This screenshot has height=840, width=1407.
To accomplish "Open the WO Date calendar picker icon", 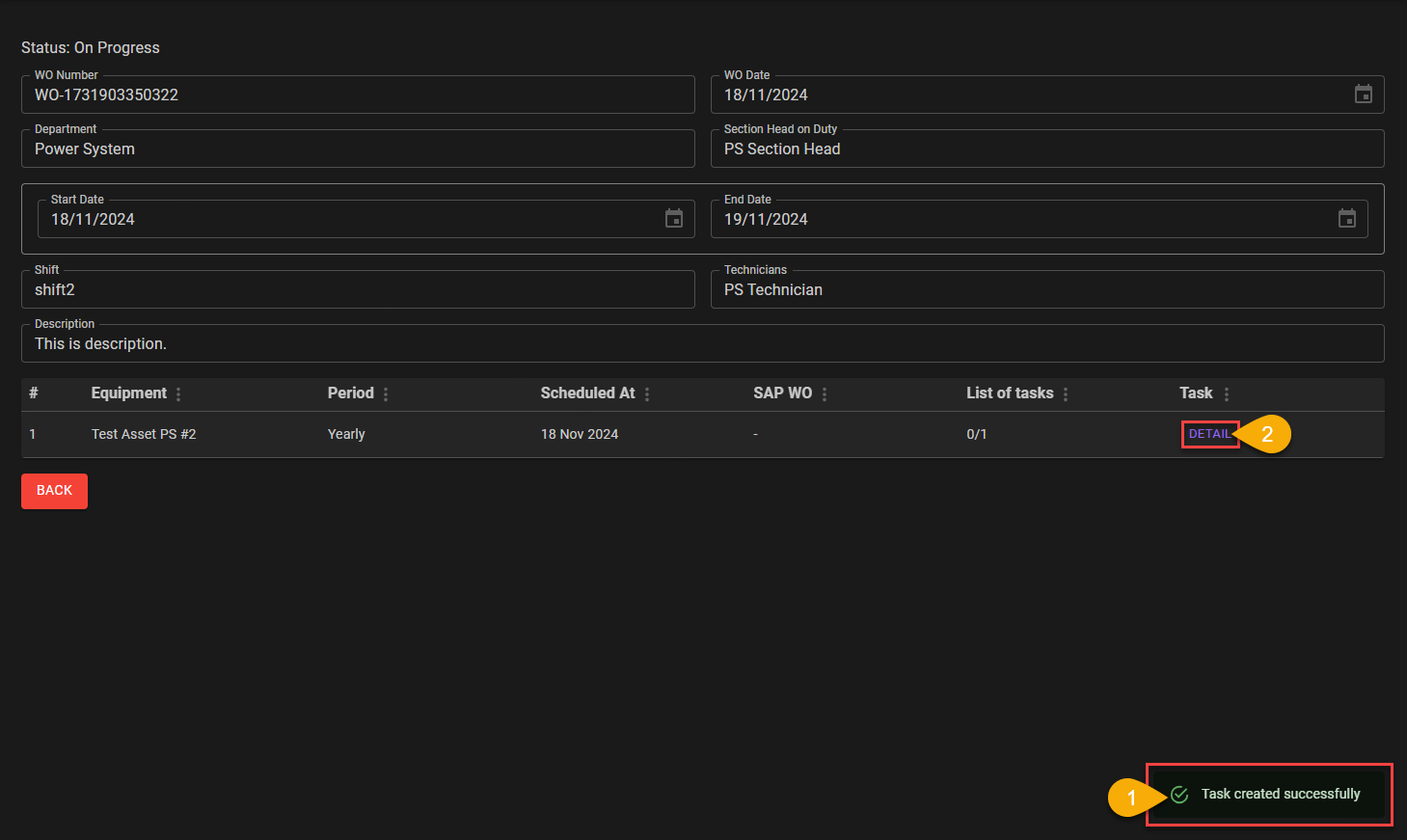I will click(1363, 95).
